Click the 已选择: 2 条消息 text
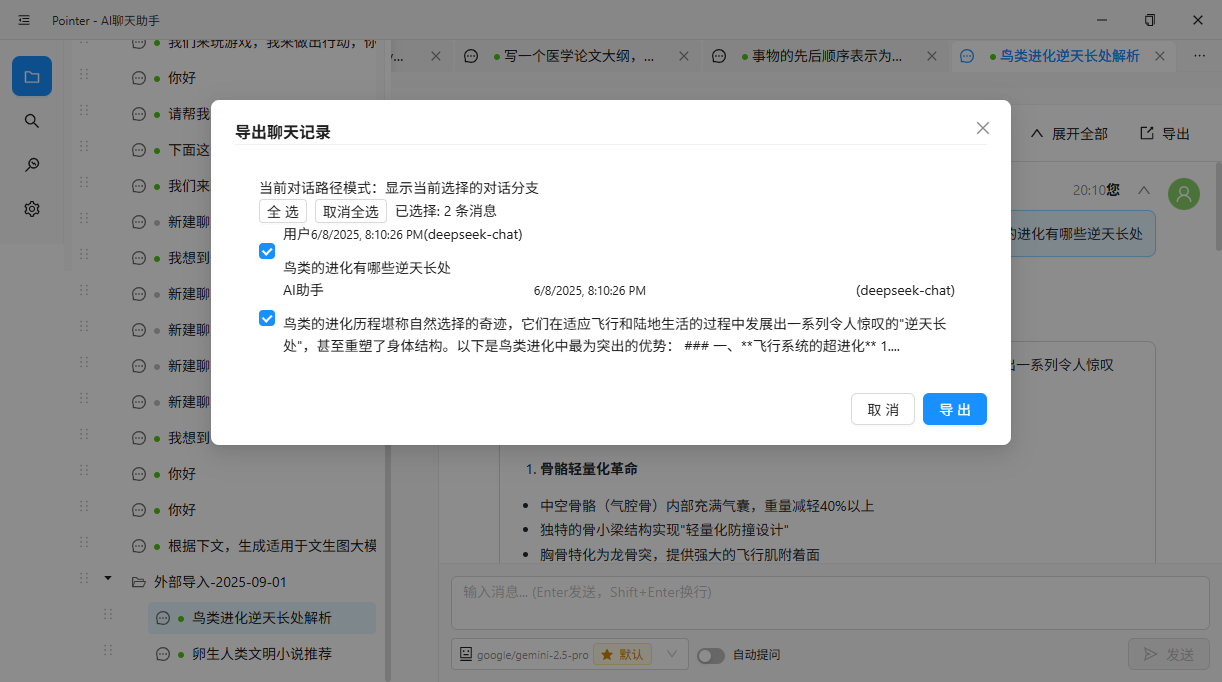The height and width of the screenshot is (682, 1222). pyautogui.click(x=446, y=211)
